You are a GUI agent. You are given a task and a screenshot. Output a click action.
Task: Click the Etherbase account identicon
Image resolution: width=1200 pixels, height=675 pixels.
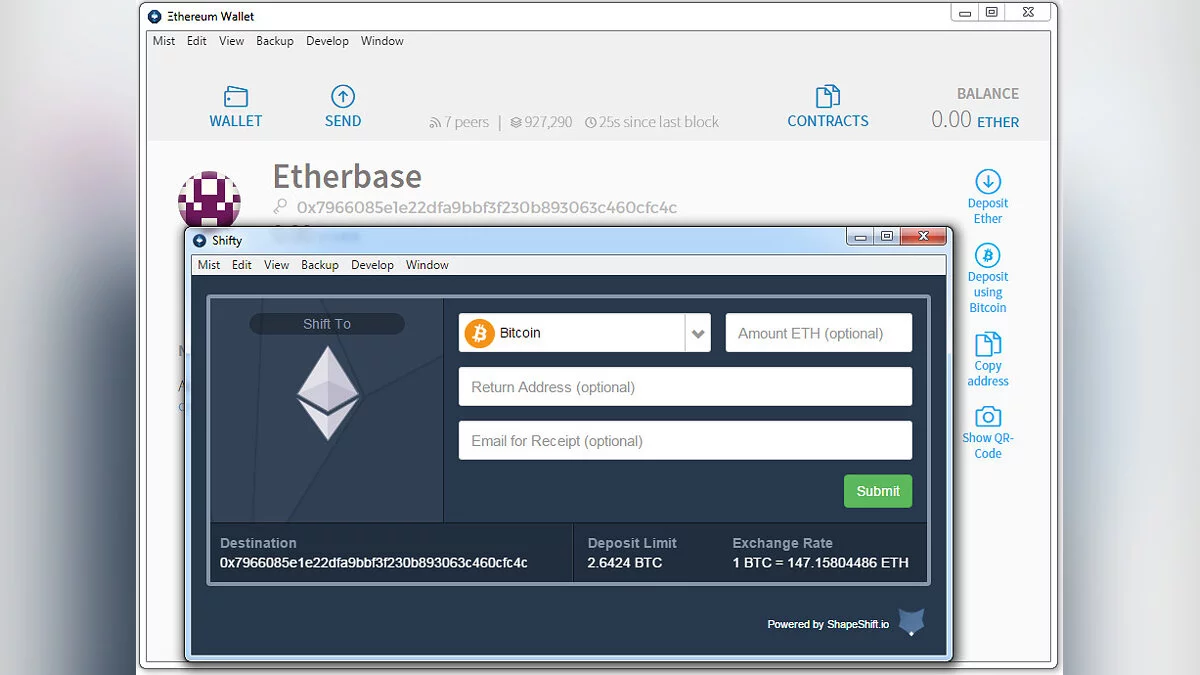(209, 199)
